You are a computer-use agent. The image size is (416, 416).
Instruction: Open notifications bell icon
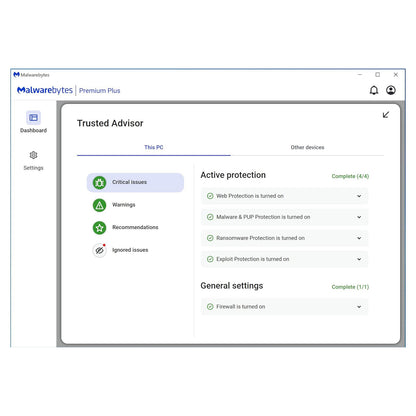pyautogui.click(x=374, y=90)
